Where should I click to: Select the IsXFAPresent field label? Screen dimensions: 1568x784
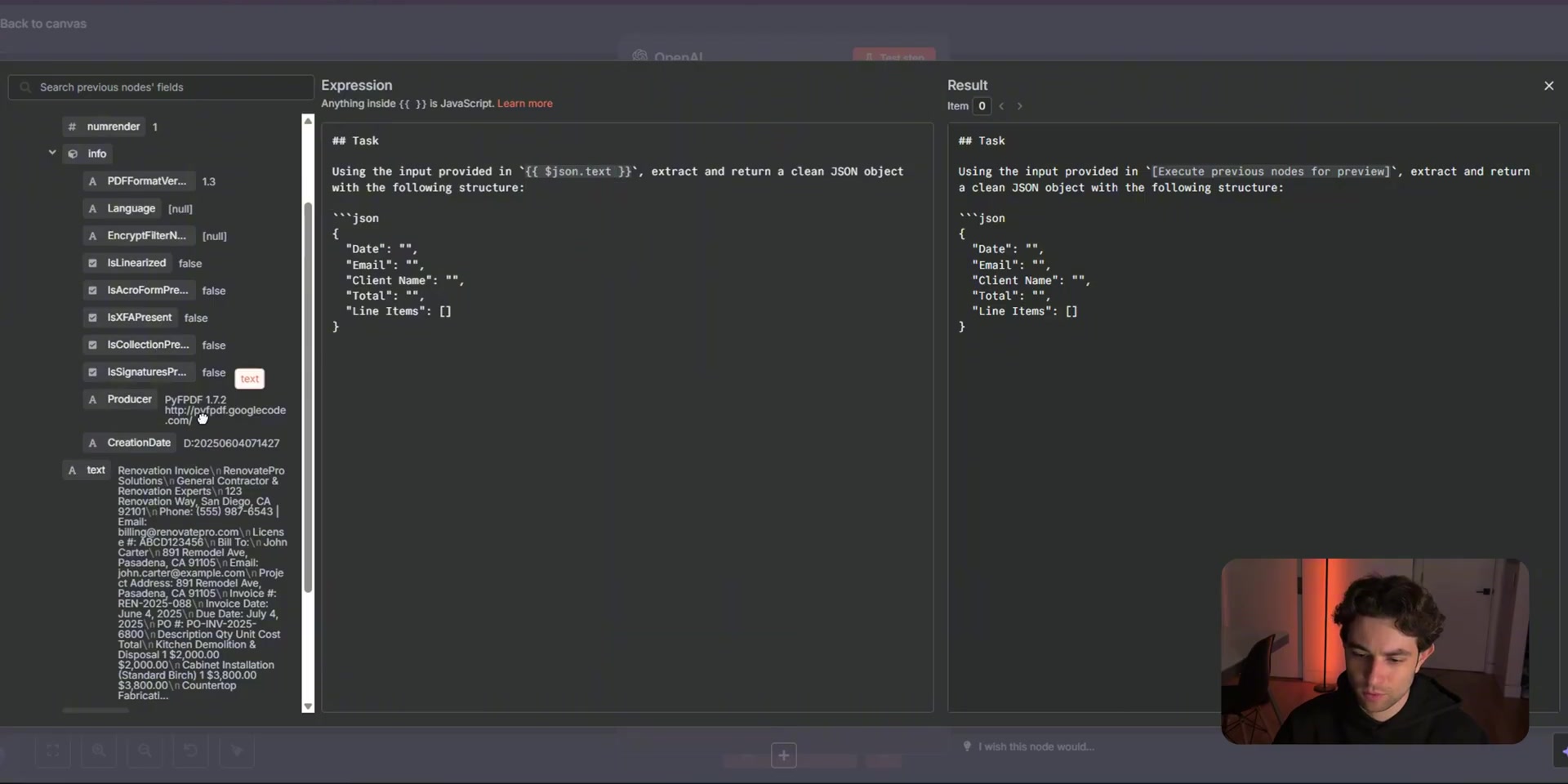click(x=140, y=317)
